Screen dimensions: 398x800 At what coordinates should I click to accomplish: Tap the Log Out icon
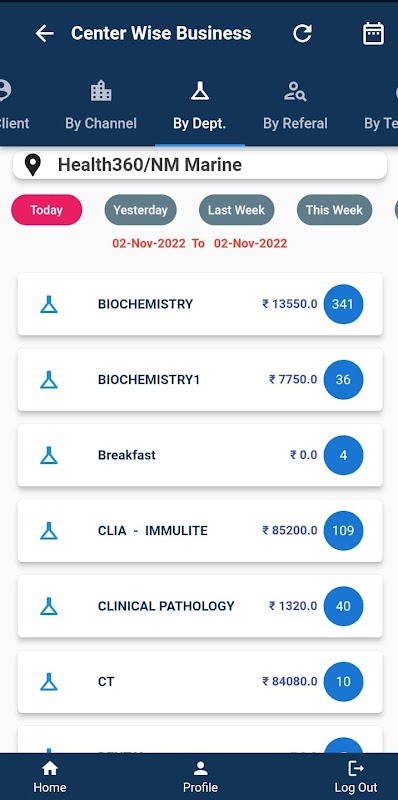coord(356,769)
